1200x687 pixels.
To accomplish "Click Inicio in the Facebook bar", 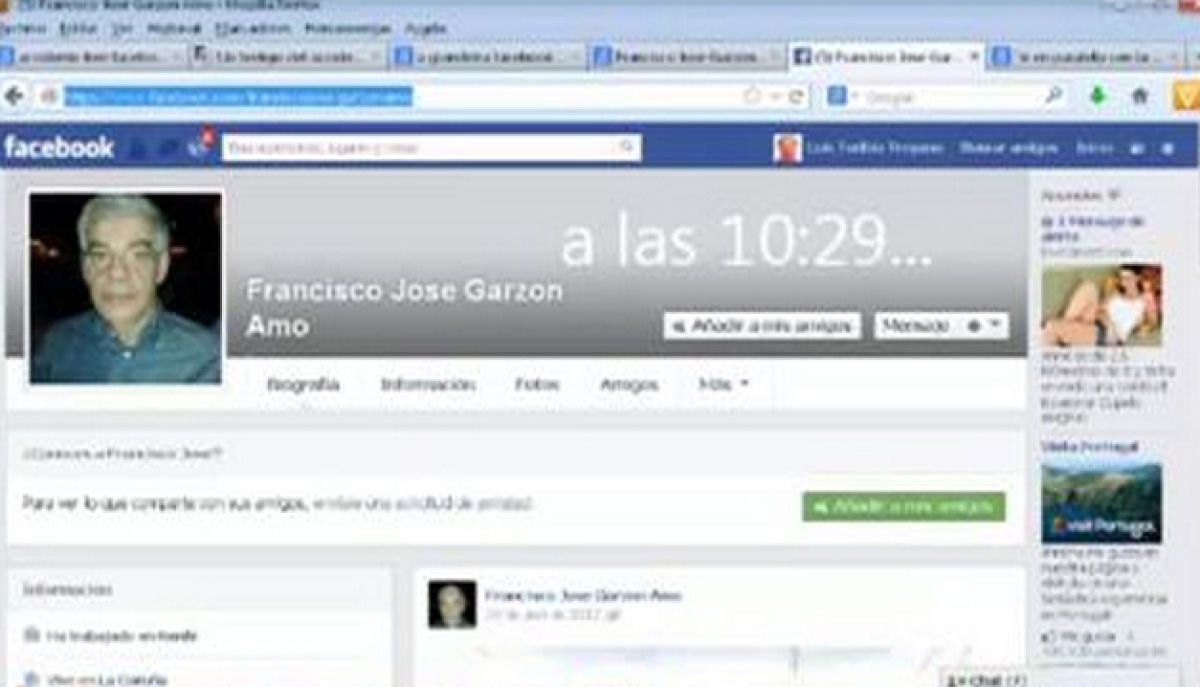I will tap(1094, 148).
